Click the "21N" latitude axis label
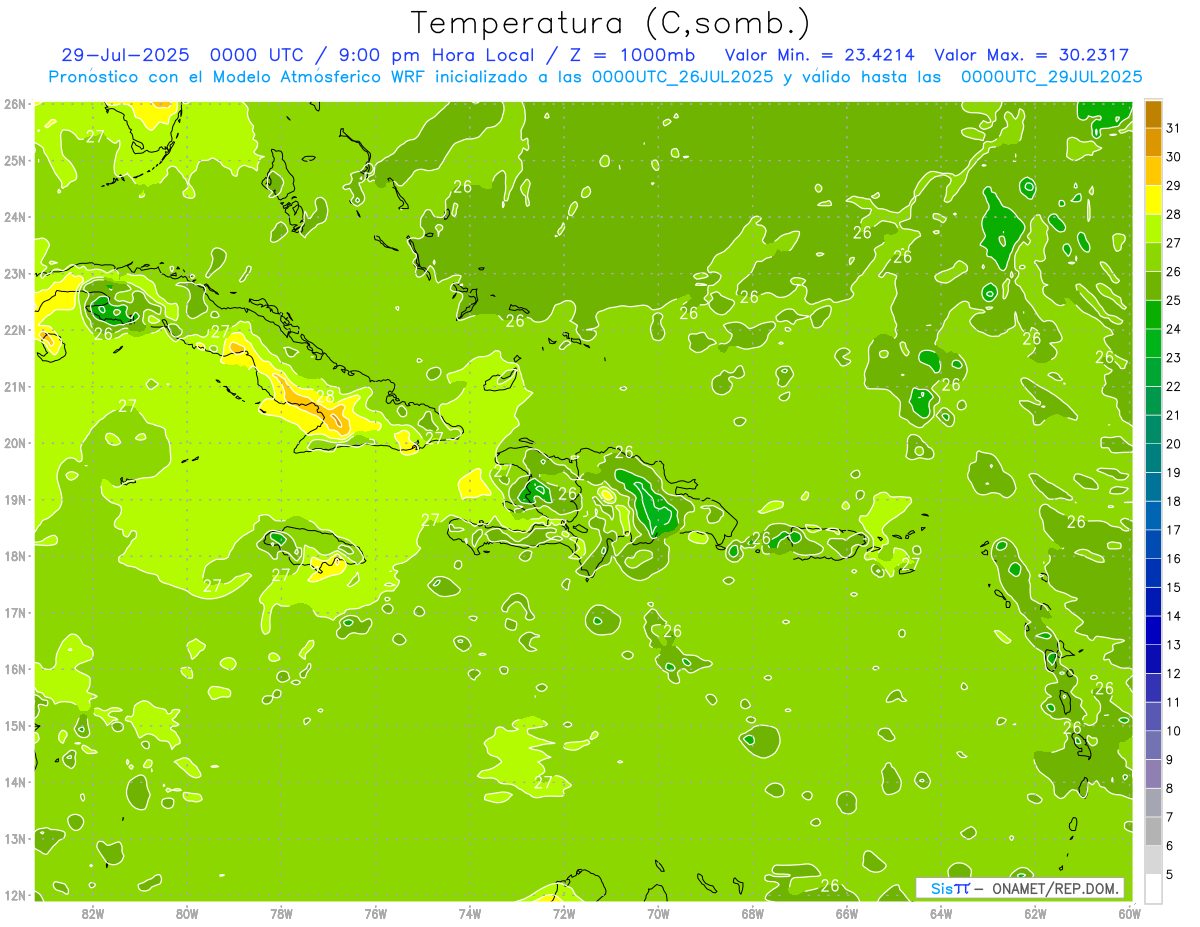1200x927 pixels. 15,386
